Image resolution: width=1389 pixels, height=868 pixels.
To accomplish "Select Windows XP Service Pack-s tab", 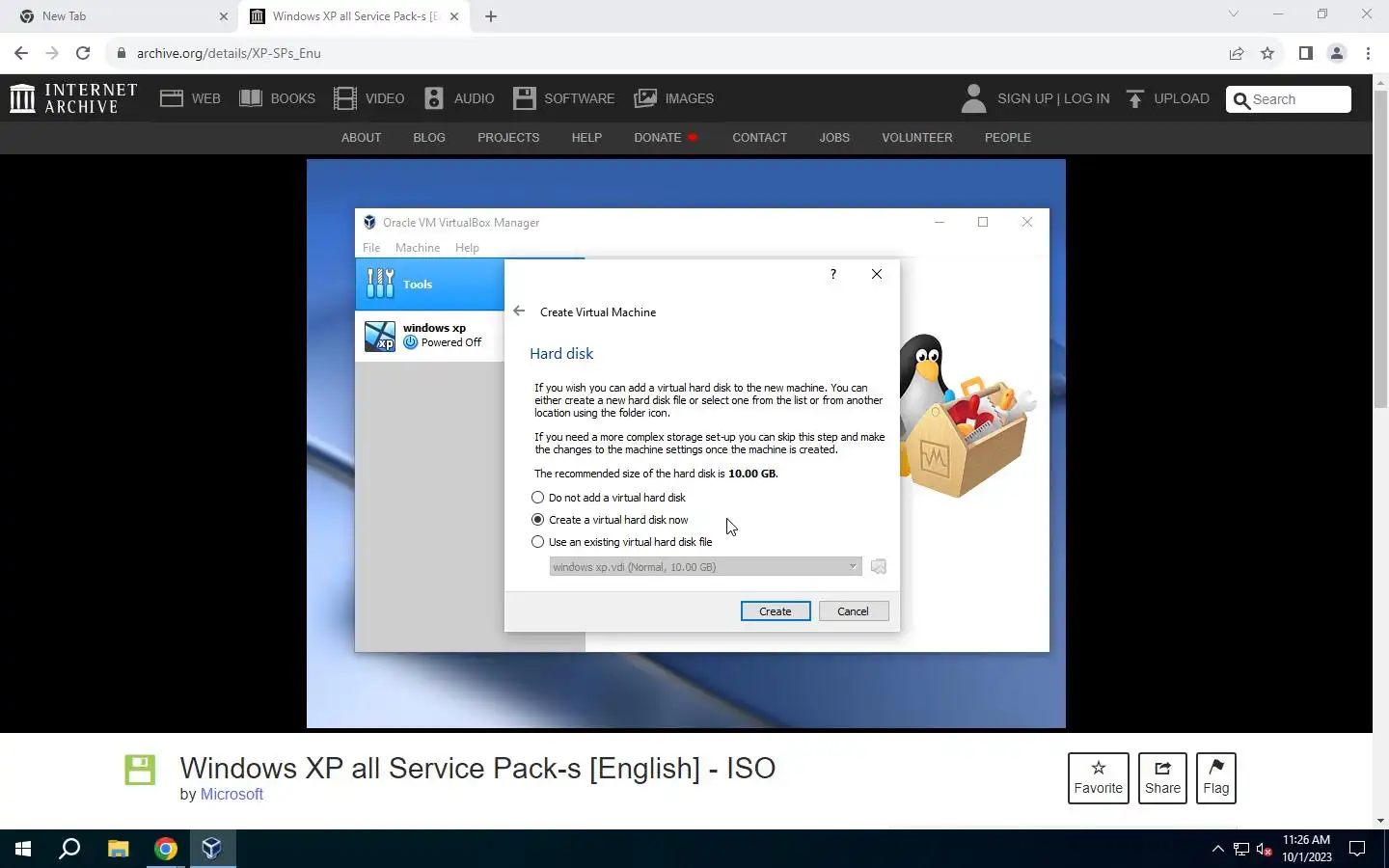I will click(x=355, y=16).
